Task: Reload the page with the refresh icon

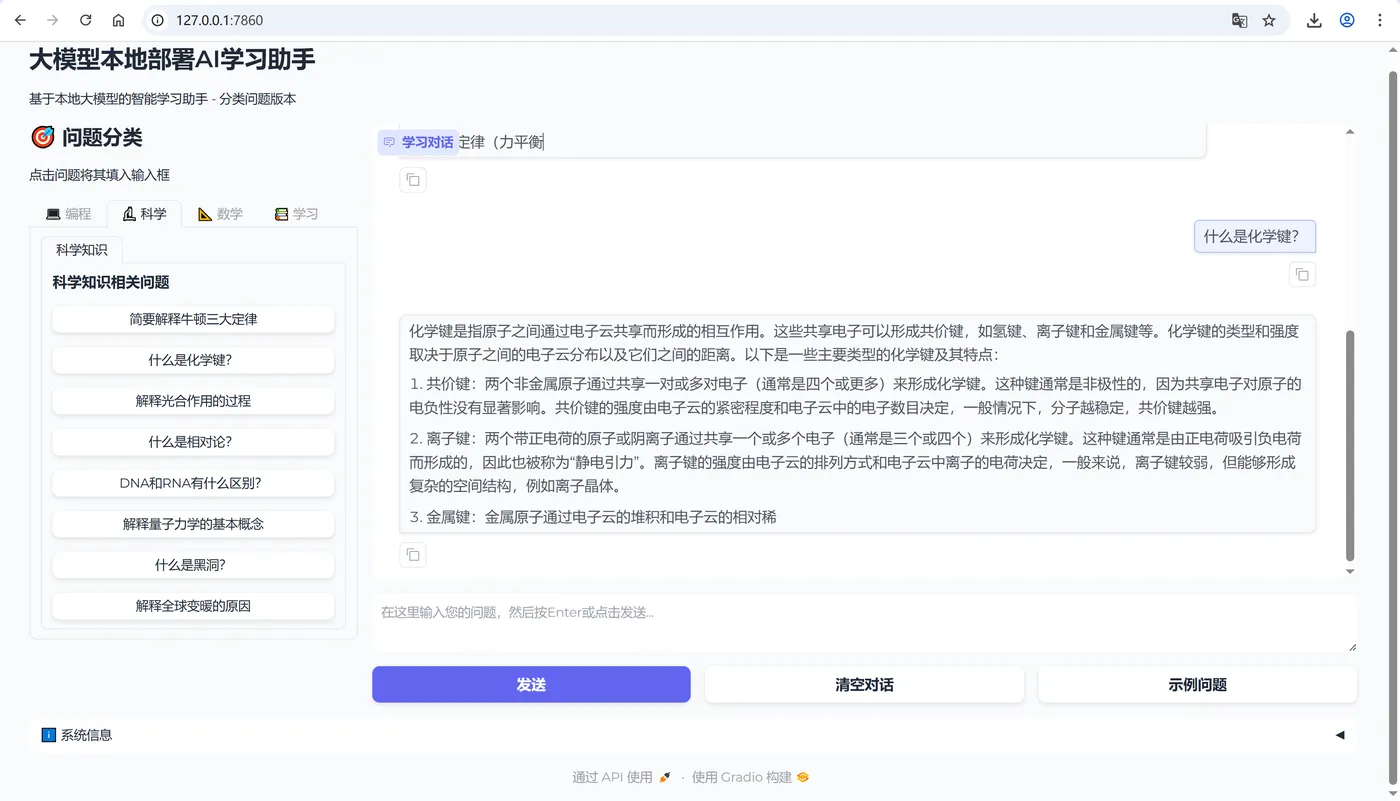Action: 85,19
